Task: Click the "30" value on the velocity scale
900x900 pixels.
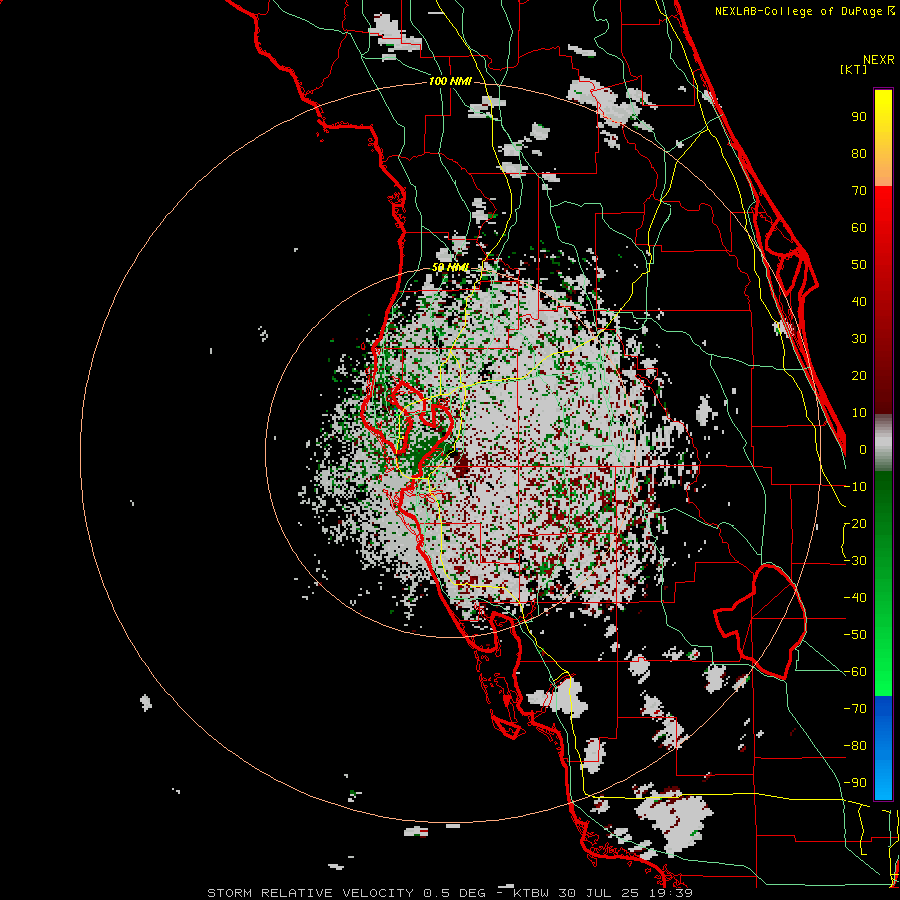Action: click(x=859, y=339)
